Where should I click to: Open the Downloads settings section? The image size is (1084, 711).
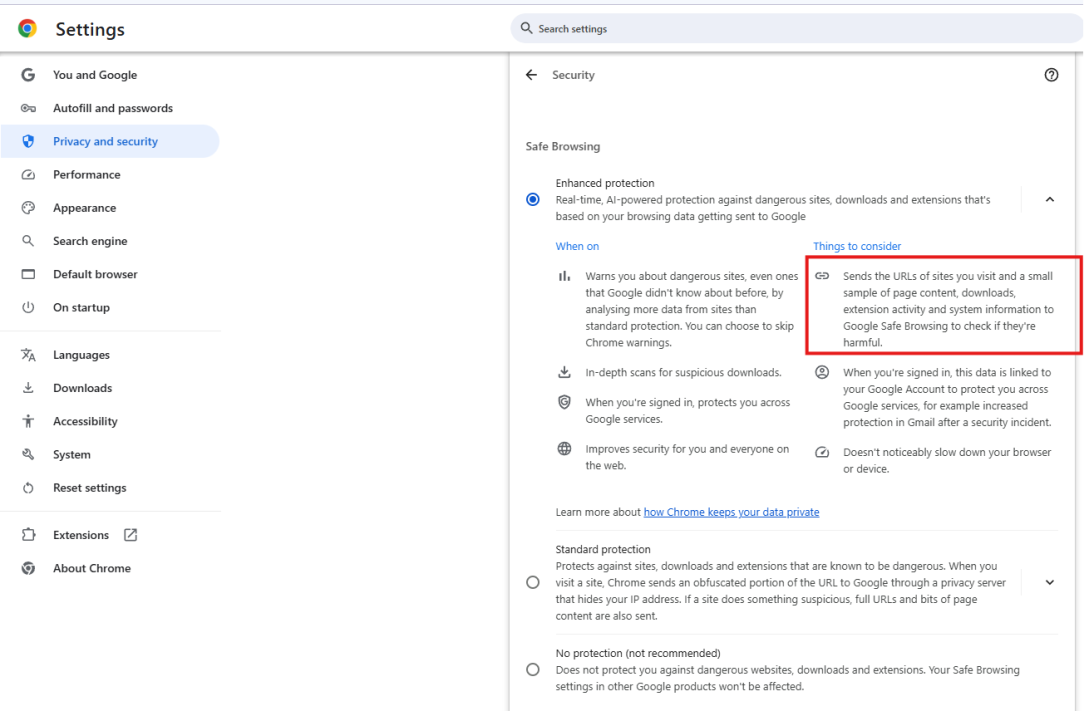pyautogui.click(x=111, y=388)
